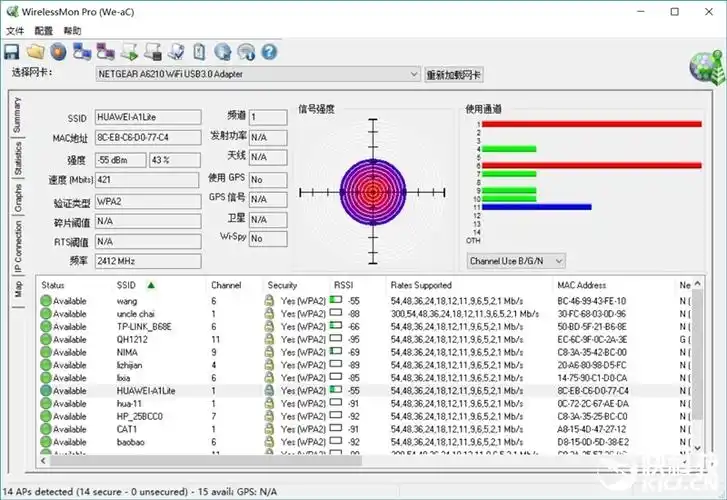The image size is (727, 500).
Task: Click the blue channel 11 usage bar
Action: [537, 207]
